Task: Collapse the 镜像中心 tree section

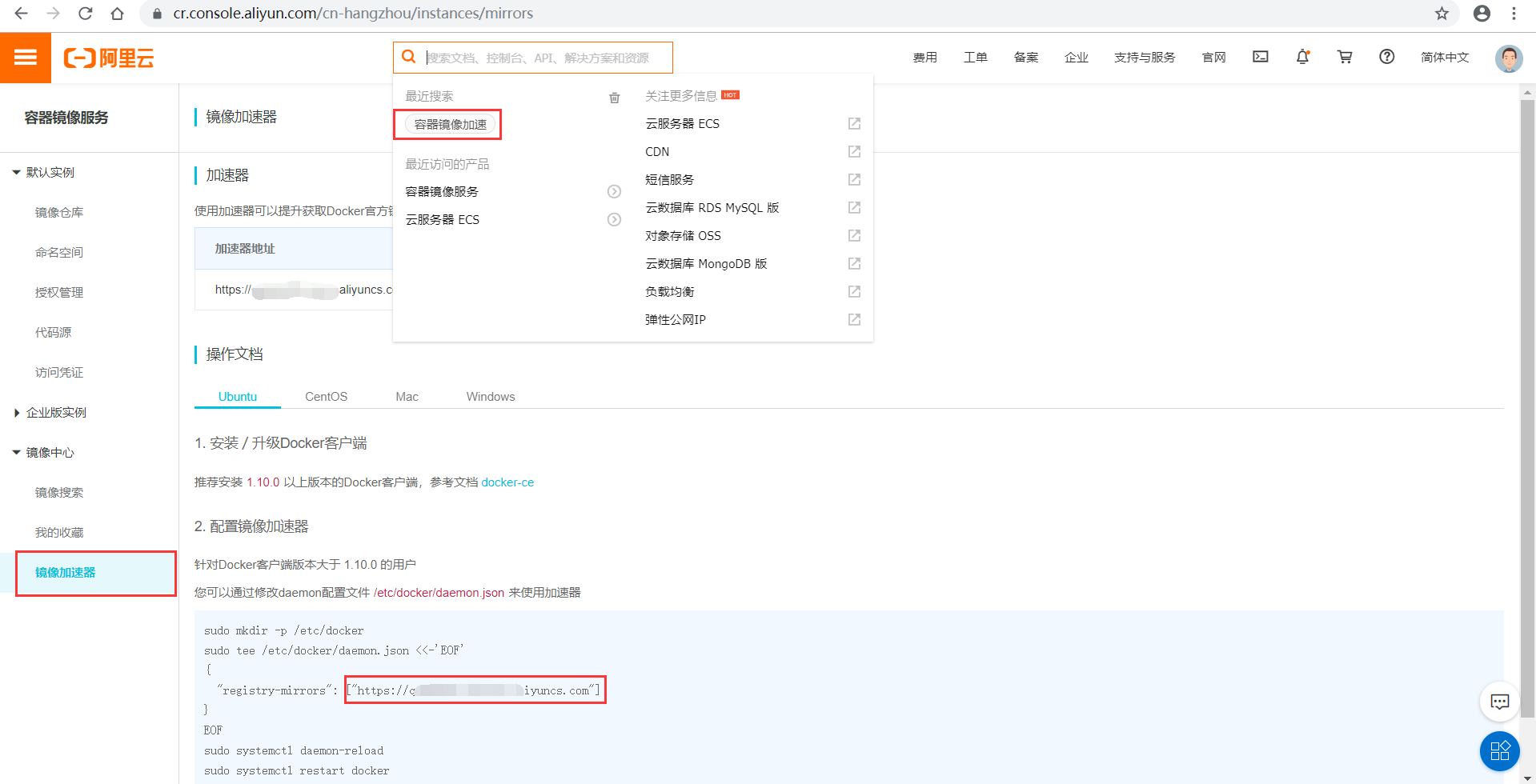Action: tap(16, 452)
